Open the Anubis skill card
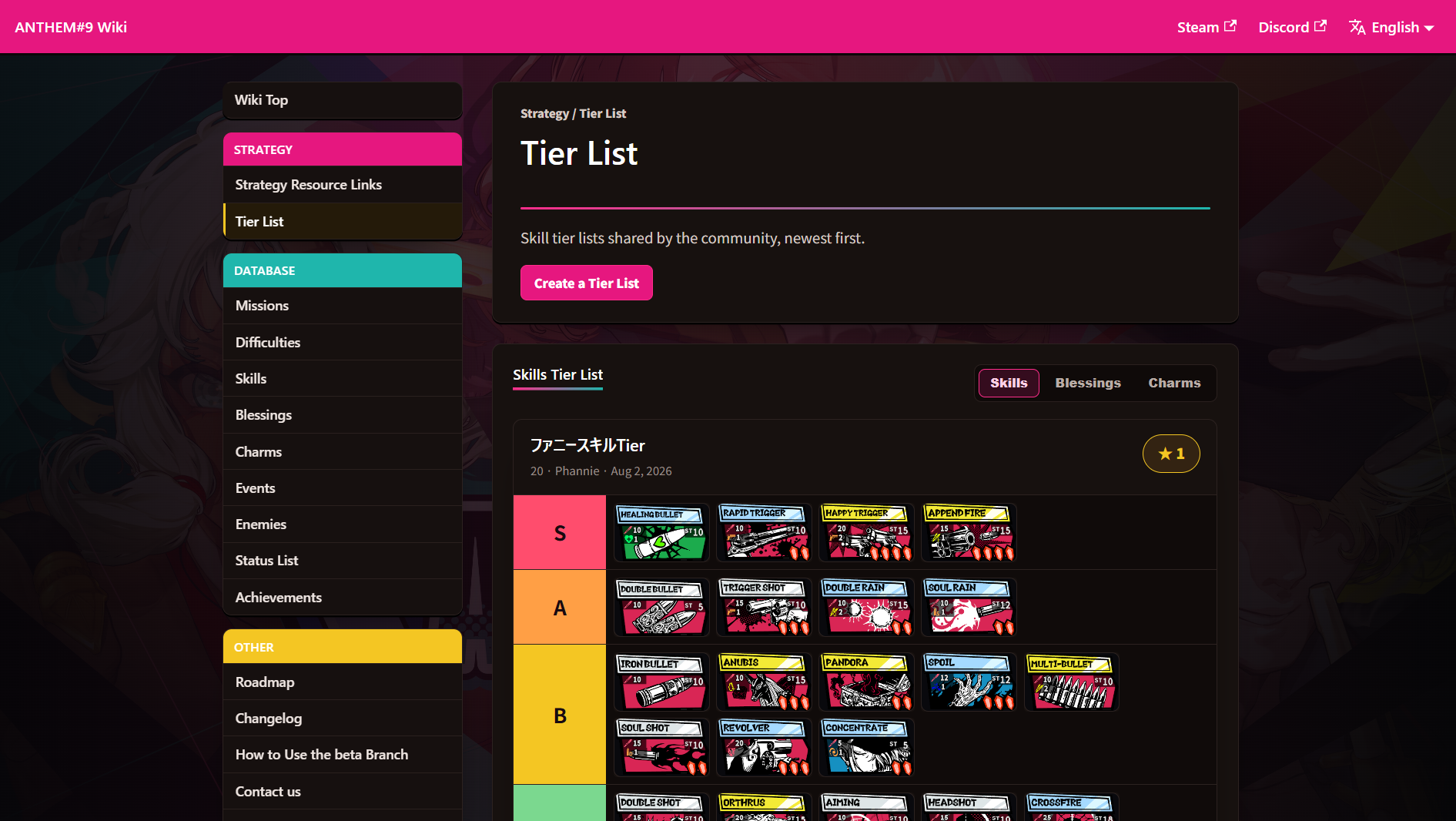 765,682
